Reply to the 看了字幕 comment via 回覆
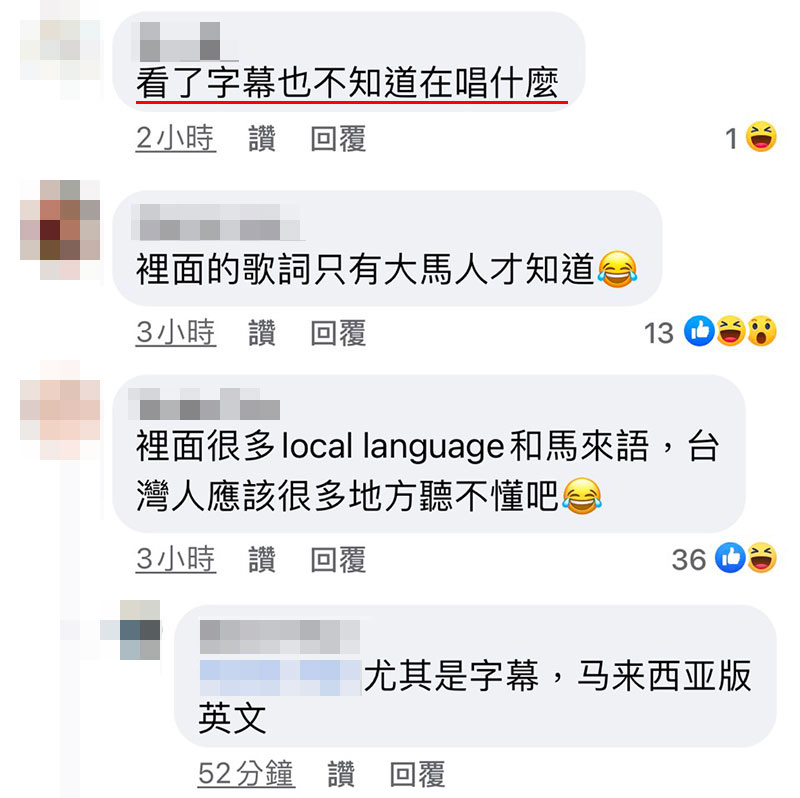This screenshot has height=798, width=800. 338,138
